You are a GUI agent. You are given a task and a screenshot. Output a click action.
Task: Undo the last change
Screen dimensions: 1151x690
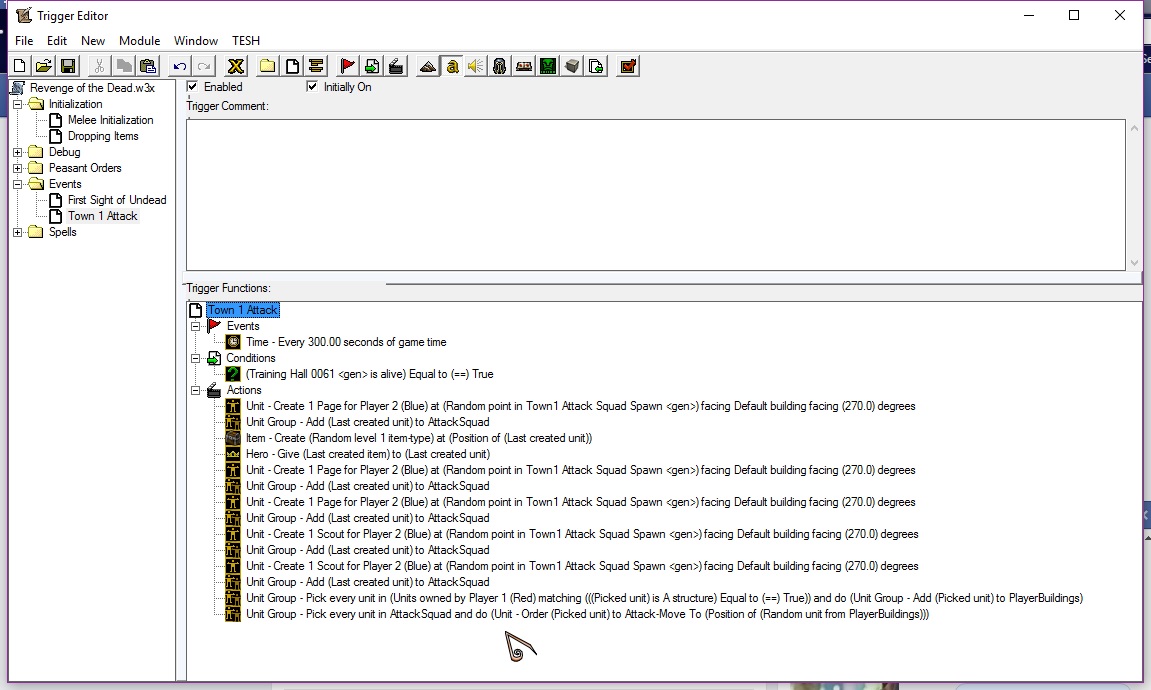179,67
